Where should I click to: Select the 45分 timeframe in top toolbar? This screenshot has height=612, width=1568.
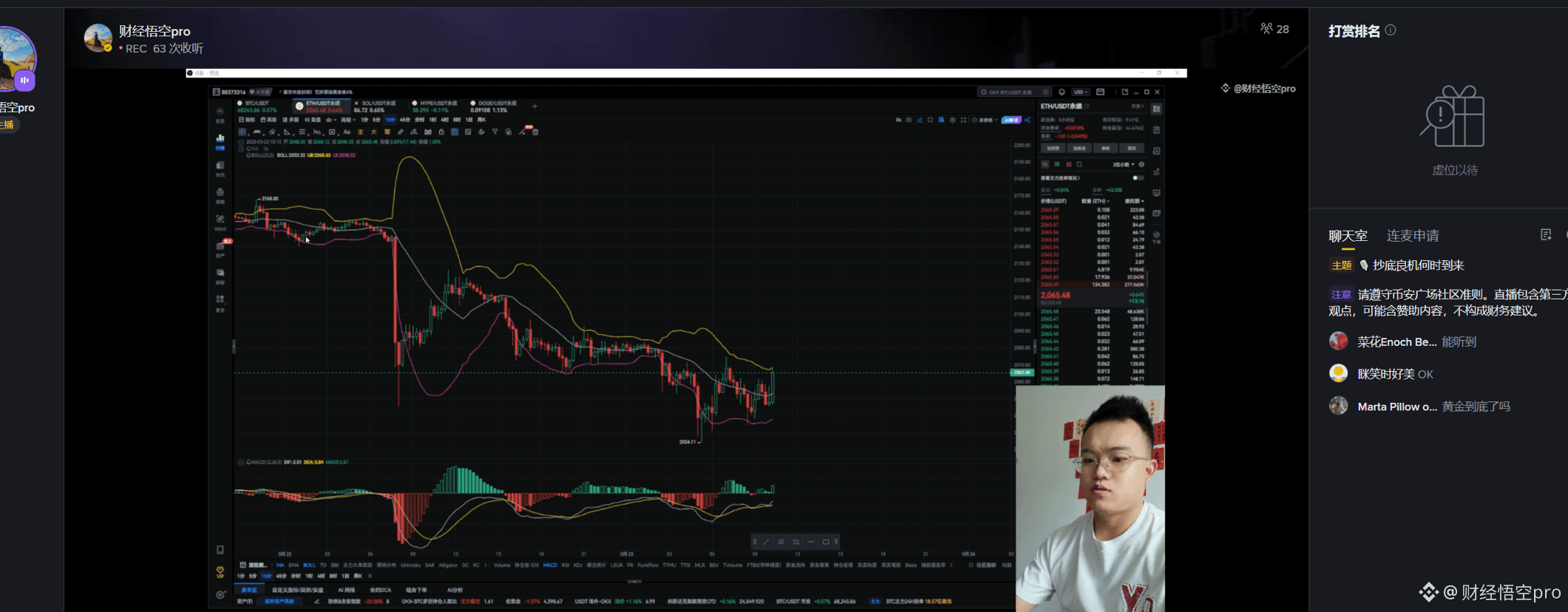(404, 120)
